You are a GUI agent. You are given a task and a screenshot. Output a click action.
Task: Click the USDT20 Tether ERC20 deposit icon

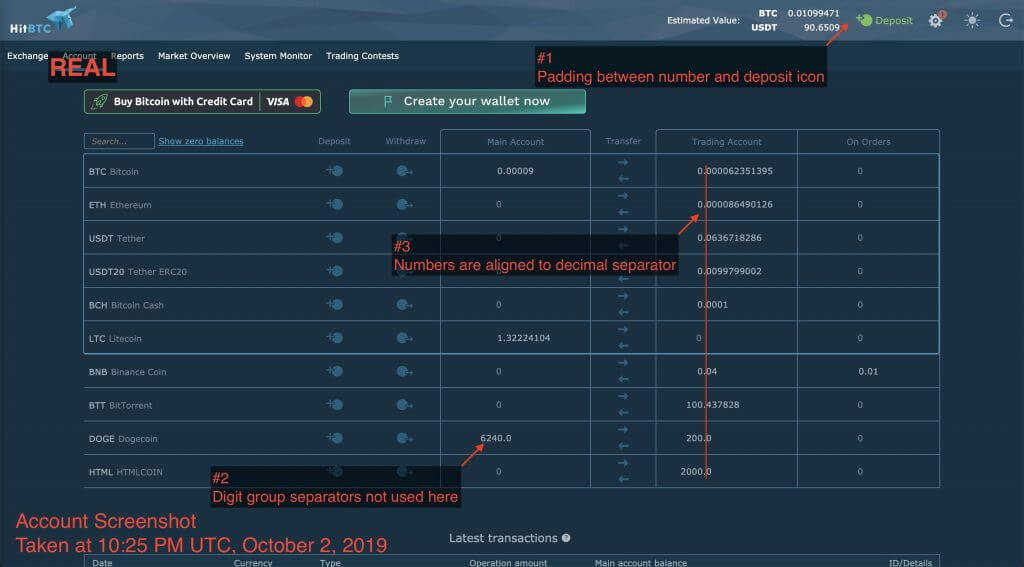[334, 271]
